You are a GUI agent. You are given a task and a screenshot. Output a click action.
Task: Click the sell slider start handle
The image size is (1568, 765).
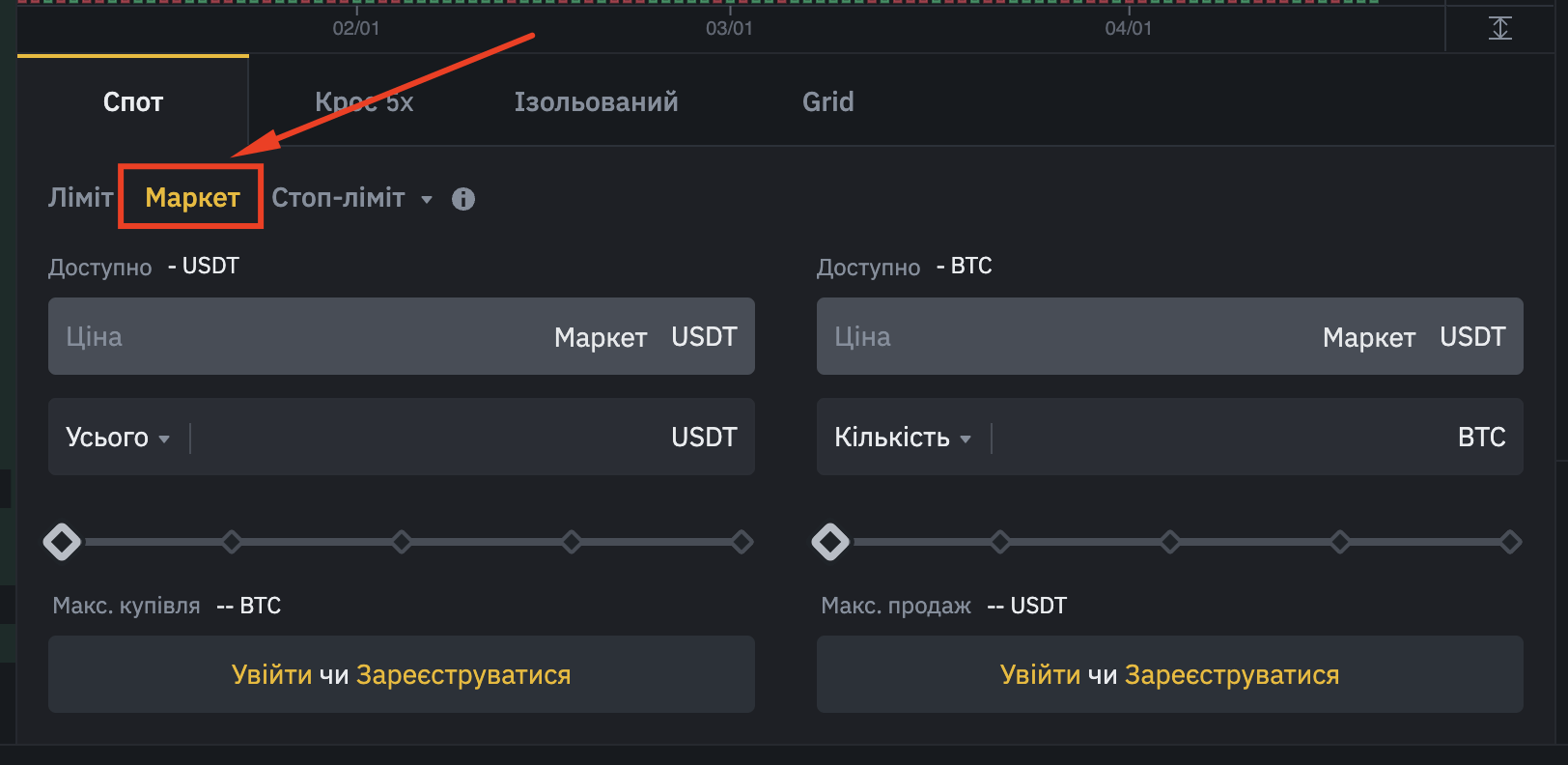coord(831,542)
